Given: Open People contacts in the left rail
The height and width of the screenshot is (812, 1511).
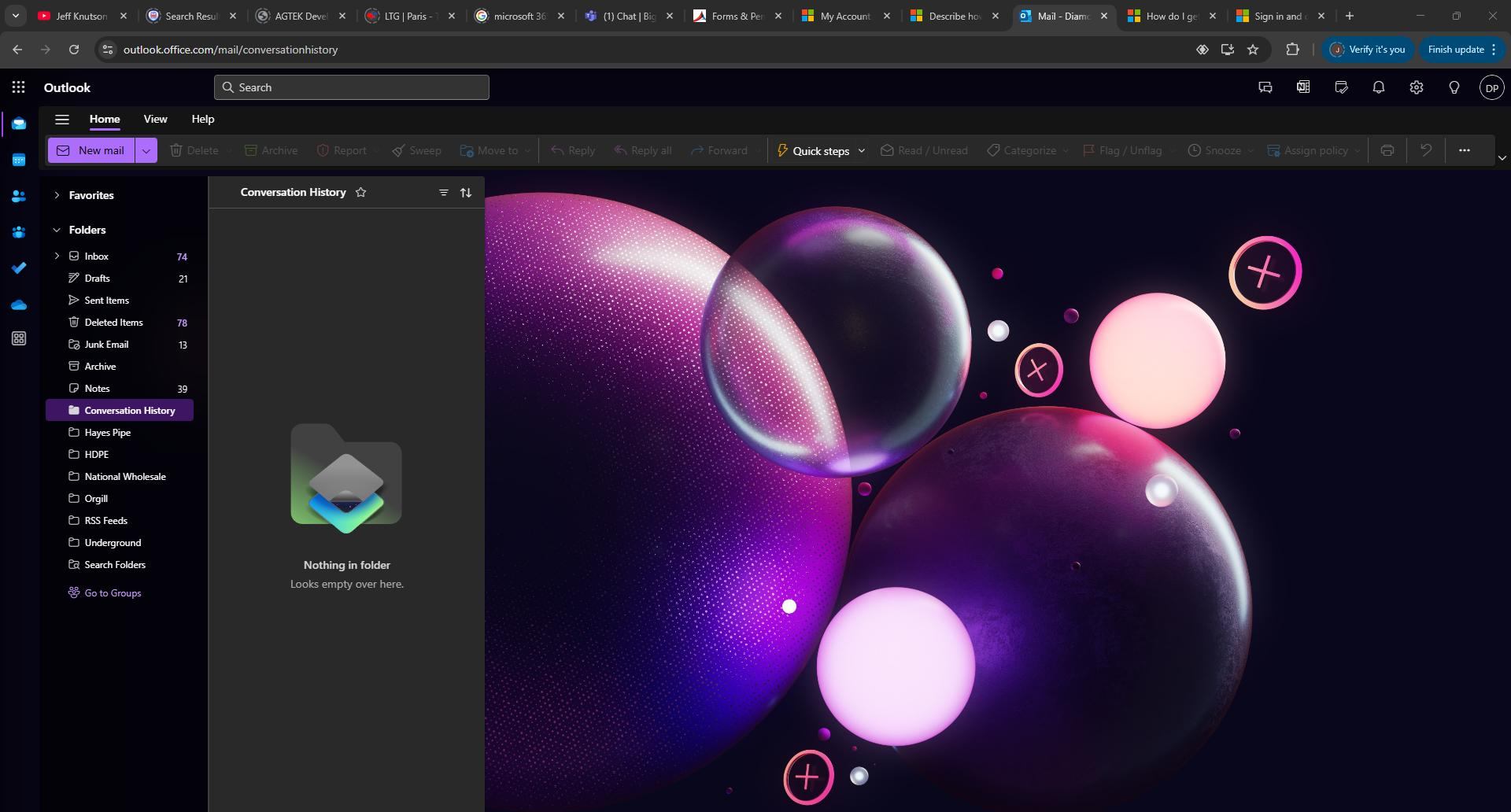Looking at the screenshot, I should 19,197.
